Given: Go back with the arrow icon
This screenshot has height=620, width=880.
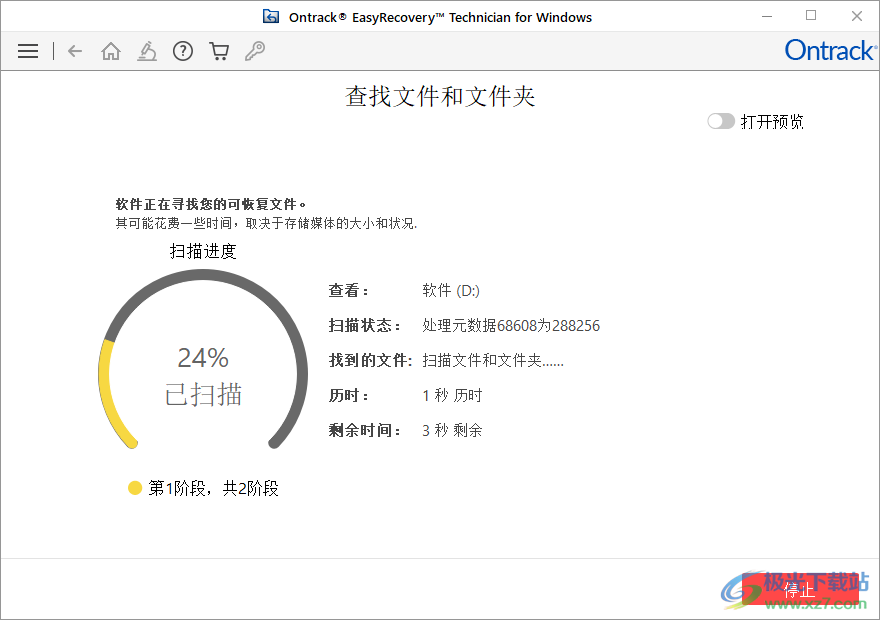Looking at the screenshot, I should (75, 51).
